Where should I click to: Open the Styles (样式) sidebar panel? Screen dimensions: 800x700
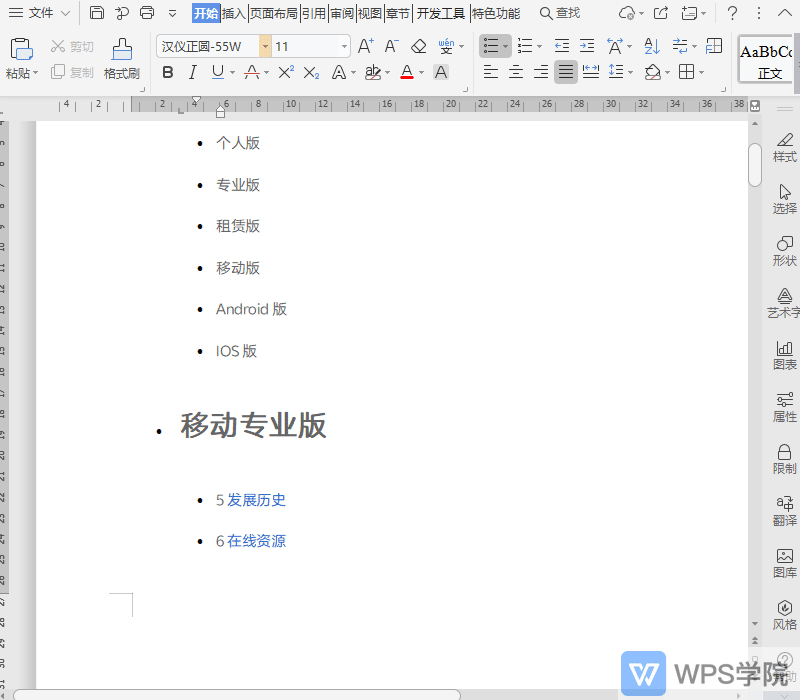tap(784, 147)
